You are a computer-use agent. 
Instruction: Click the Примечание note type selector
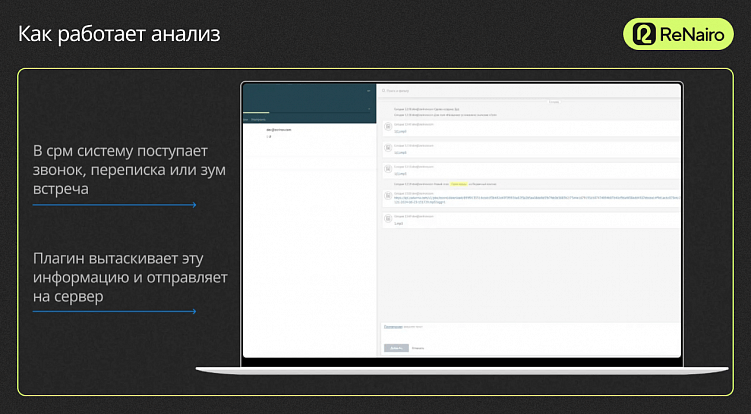[393, 327]
